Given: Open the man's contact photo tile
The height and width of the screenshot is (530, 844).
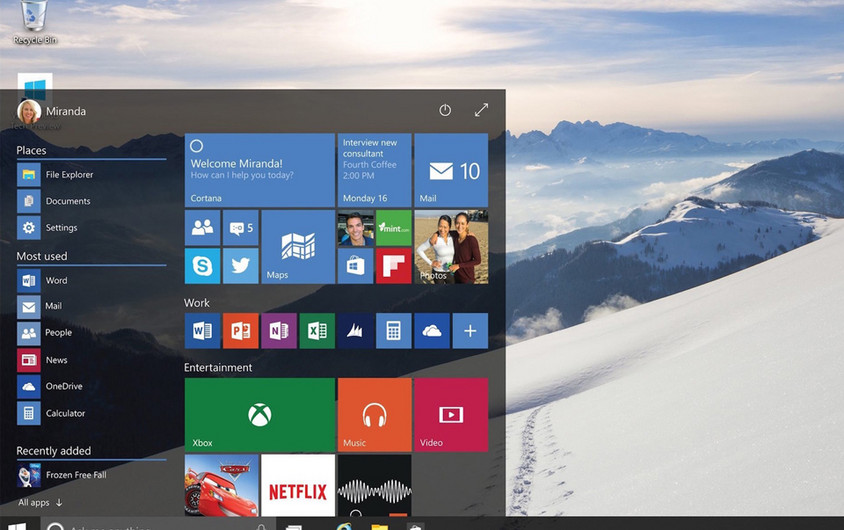Looking at the screenshot, I should tap(356, 228).
